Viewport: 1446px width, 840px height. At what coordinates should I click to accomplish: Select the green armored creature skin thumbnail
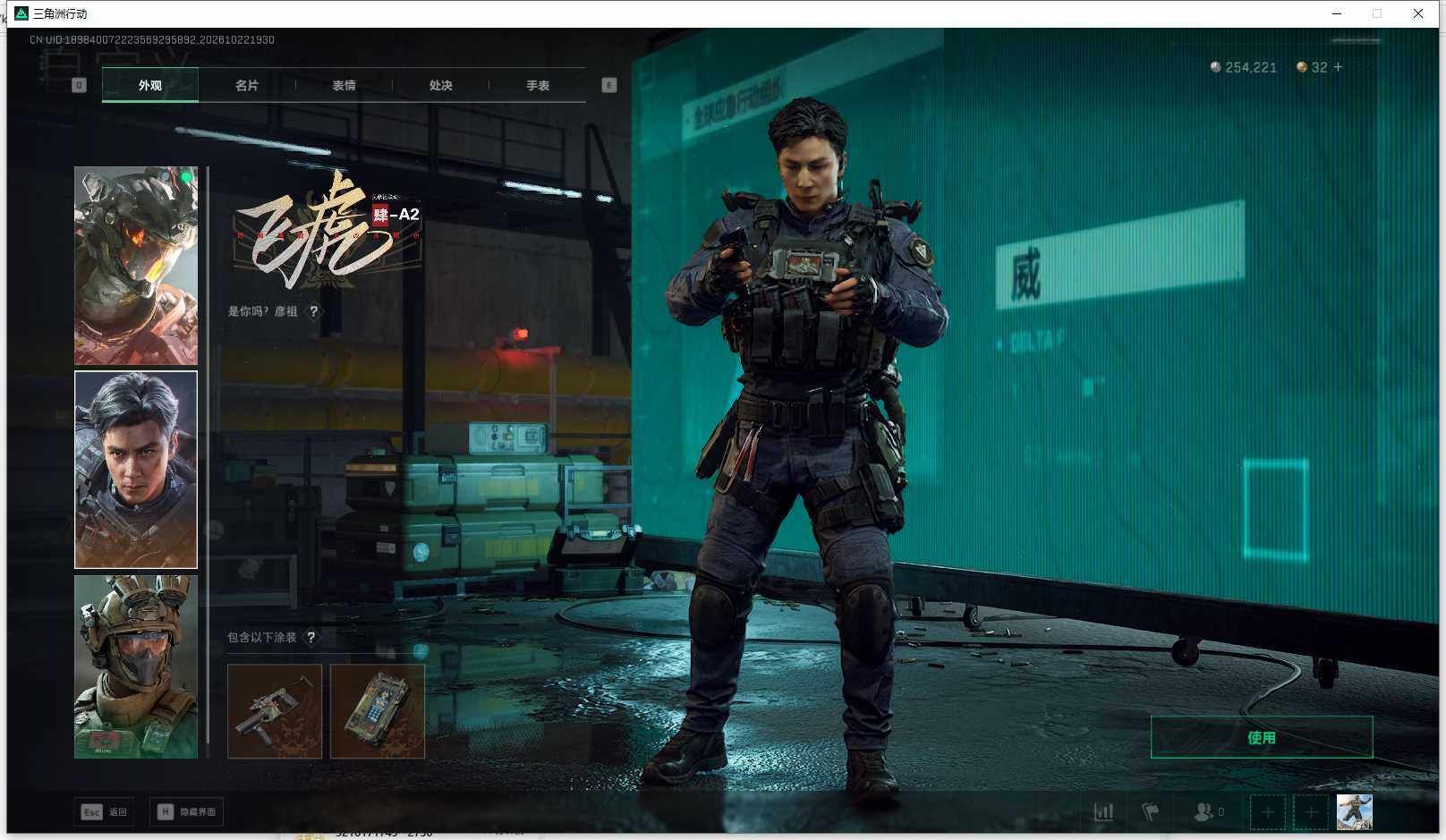[x=136, y=266]
